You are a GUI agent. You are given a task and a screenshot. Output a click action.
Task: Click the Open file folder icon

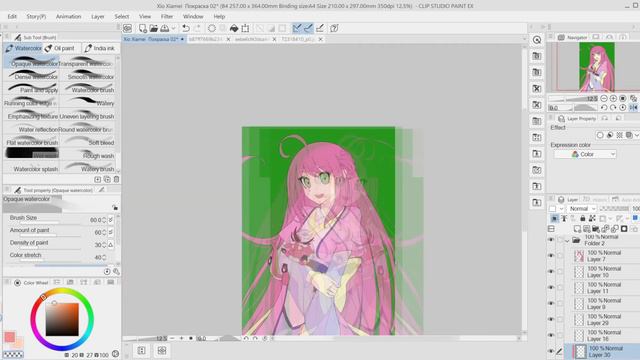click(x=153, y=28)
